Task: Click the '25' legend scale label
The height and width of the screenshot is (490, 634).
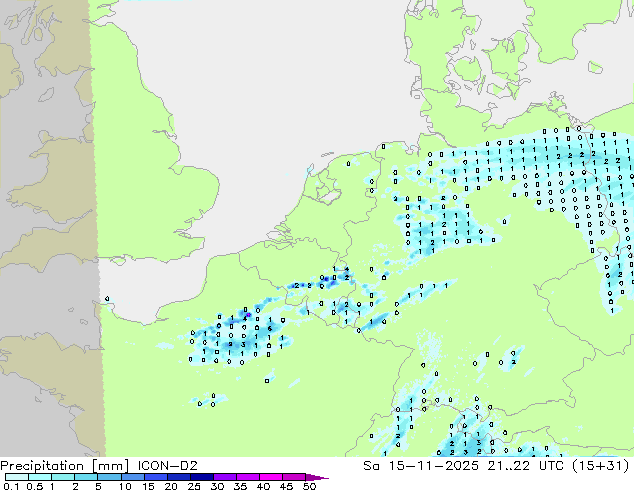Action: pyautogui.click(x=194, y=486)
